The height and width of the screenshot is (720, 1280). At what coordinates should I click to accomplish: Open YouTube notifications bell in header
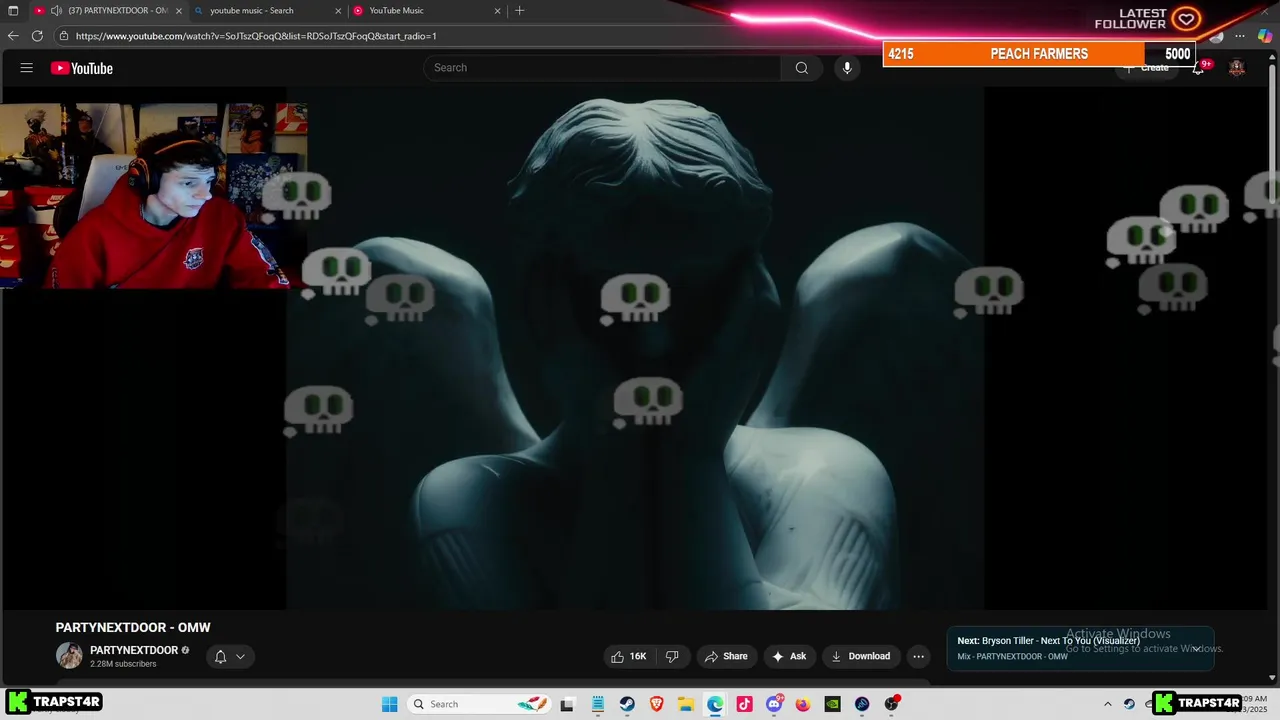[x=1198, y=68]
